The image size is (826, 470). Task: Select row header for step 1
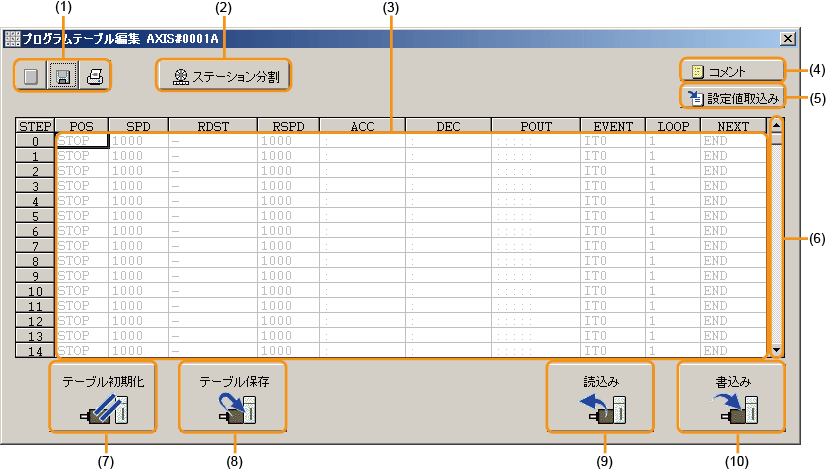[x=35, y=156]
